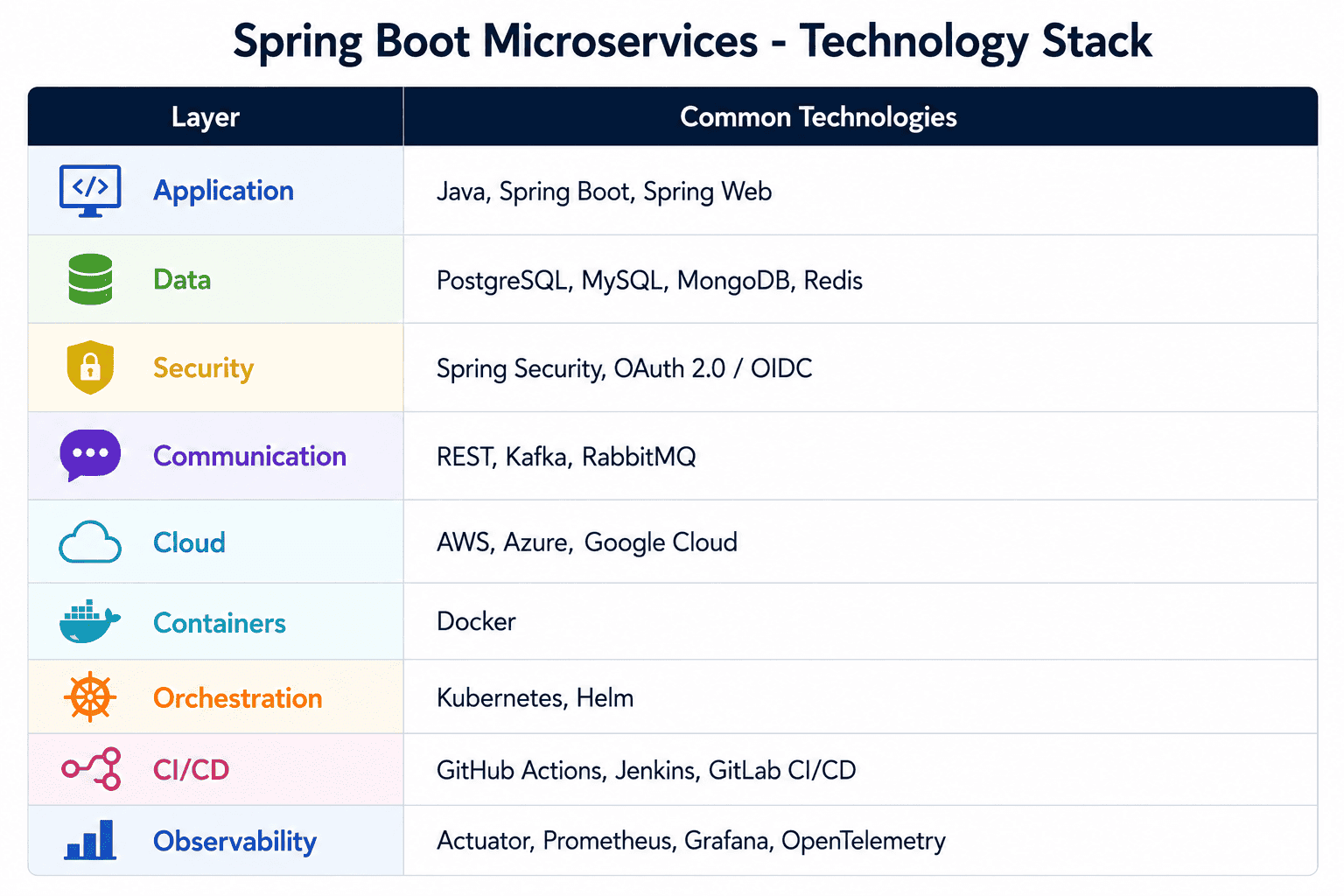This screenshot has width=1344, height=896.
Task: Click the pink CI/CD pipeline icon
Action: (91, 769)
